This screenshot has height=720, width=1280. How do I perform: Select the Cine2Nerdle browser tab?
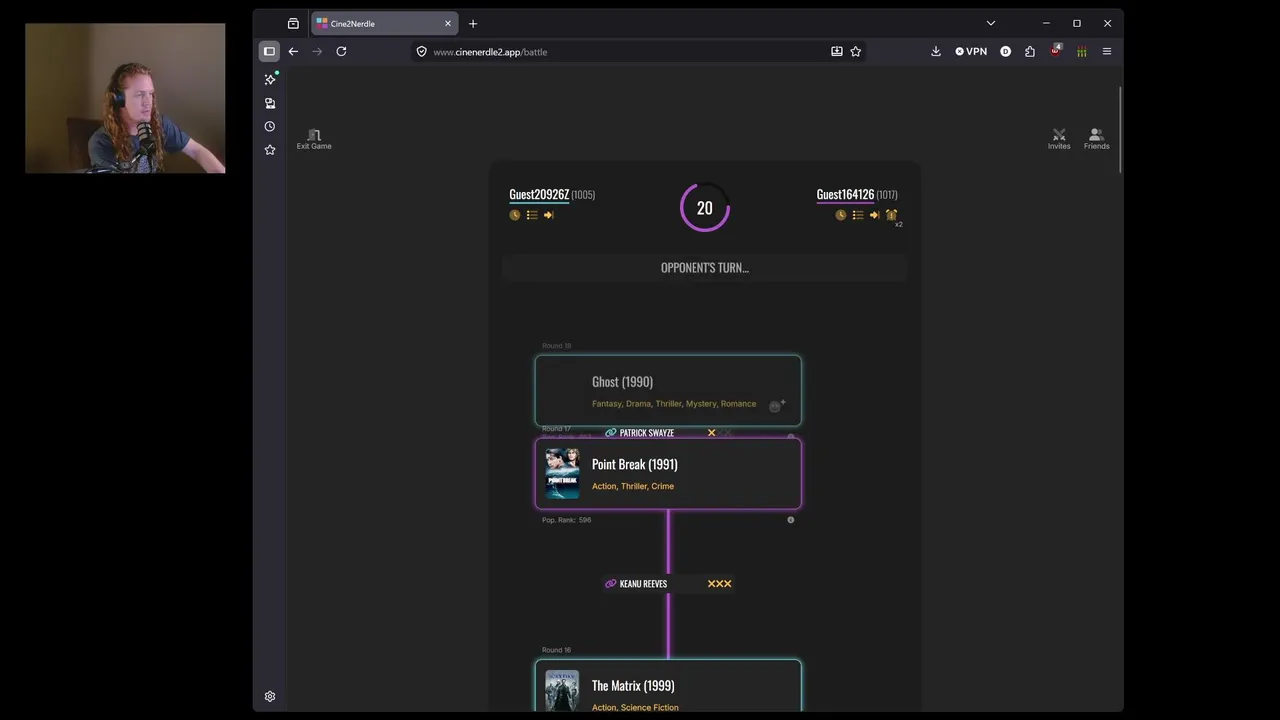385,23
